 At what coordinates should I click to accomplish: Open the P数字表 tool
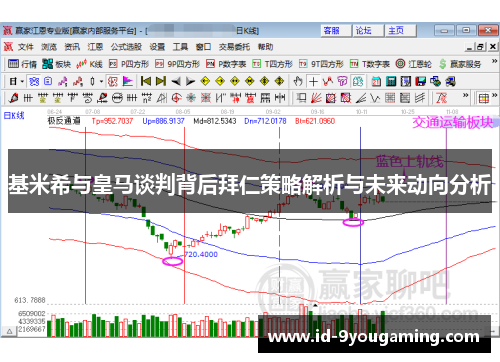coord(226,64)
